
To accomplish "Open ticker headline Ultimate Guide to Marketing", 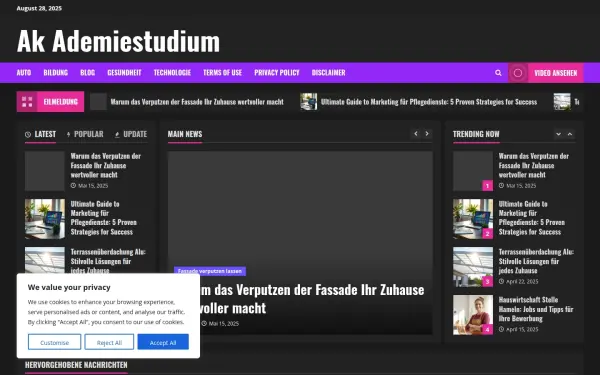I will point(429,102).
